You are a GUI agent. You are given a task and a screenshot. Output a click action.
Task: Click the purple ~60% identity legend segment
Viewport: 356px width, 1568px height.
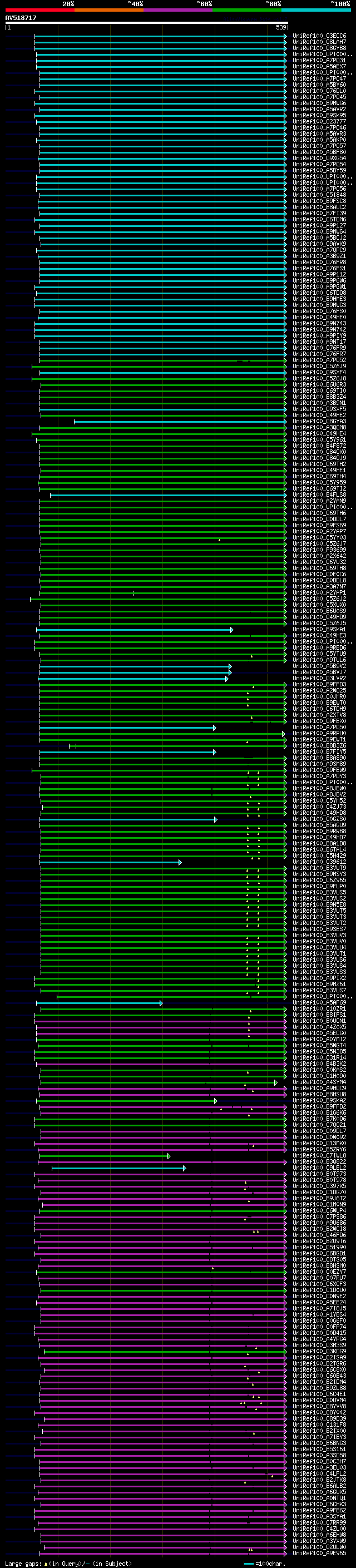point(177,10)
